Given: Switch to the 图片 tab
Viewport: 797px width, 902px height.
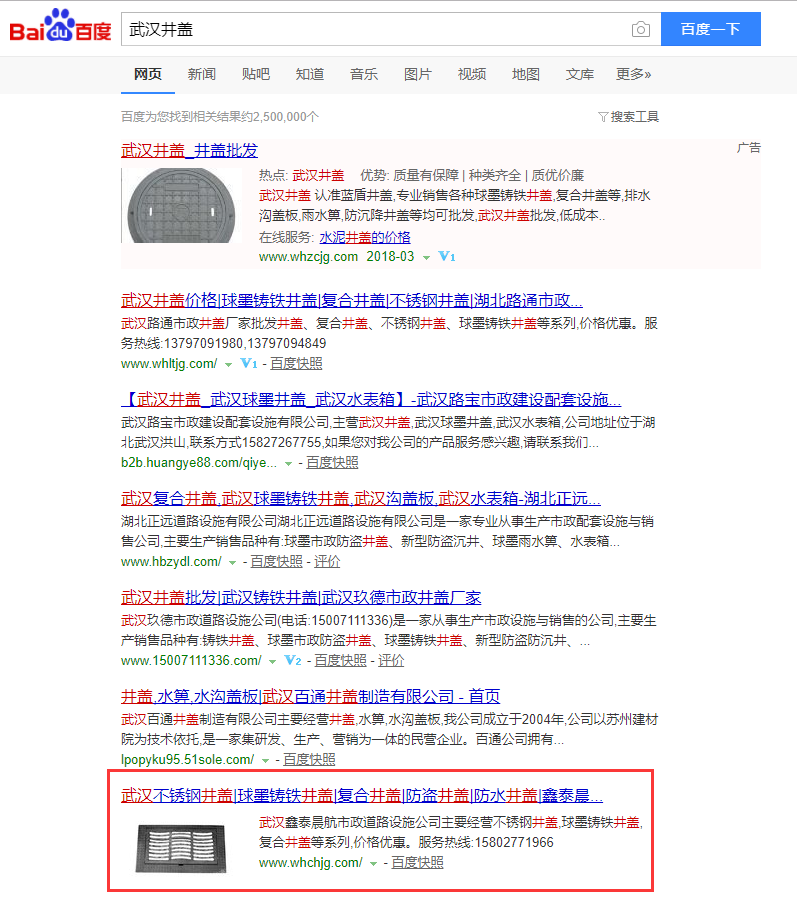Looking at the screenshot, I should (418, 74).
